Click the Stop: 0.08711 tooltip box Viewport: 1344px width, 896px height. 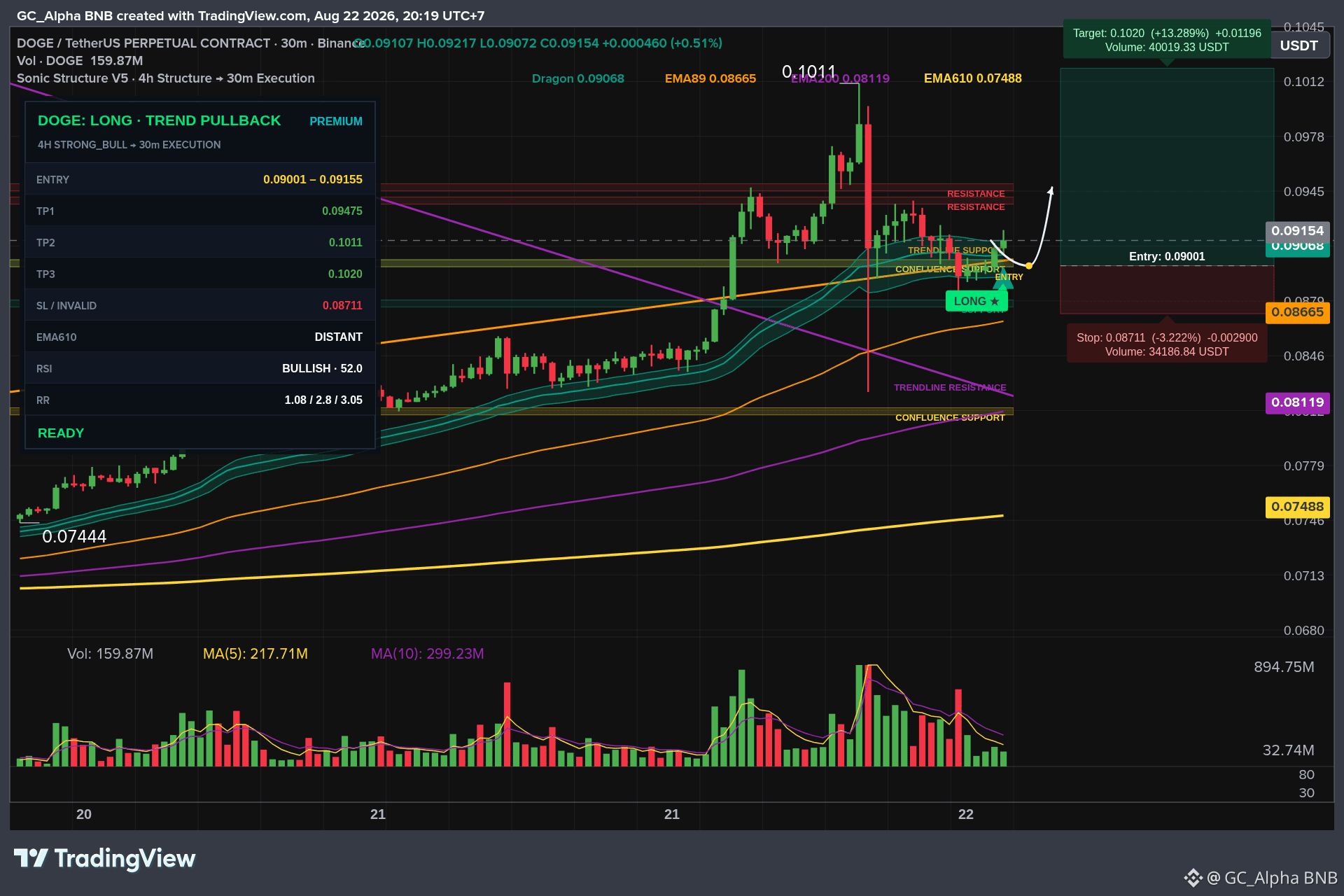tap(1167, 344)
